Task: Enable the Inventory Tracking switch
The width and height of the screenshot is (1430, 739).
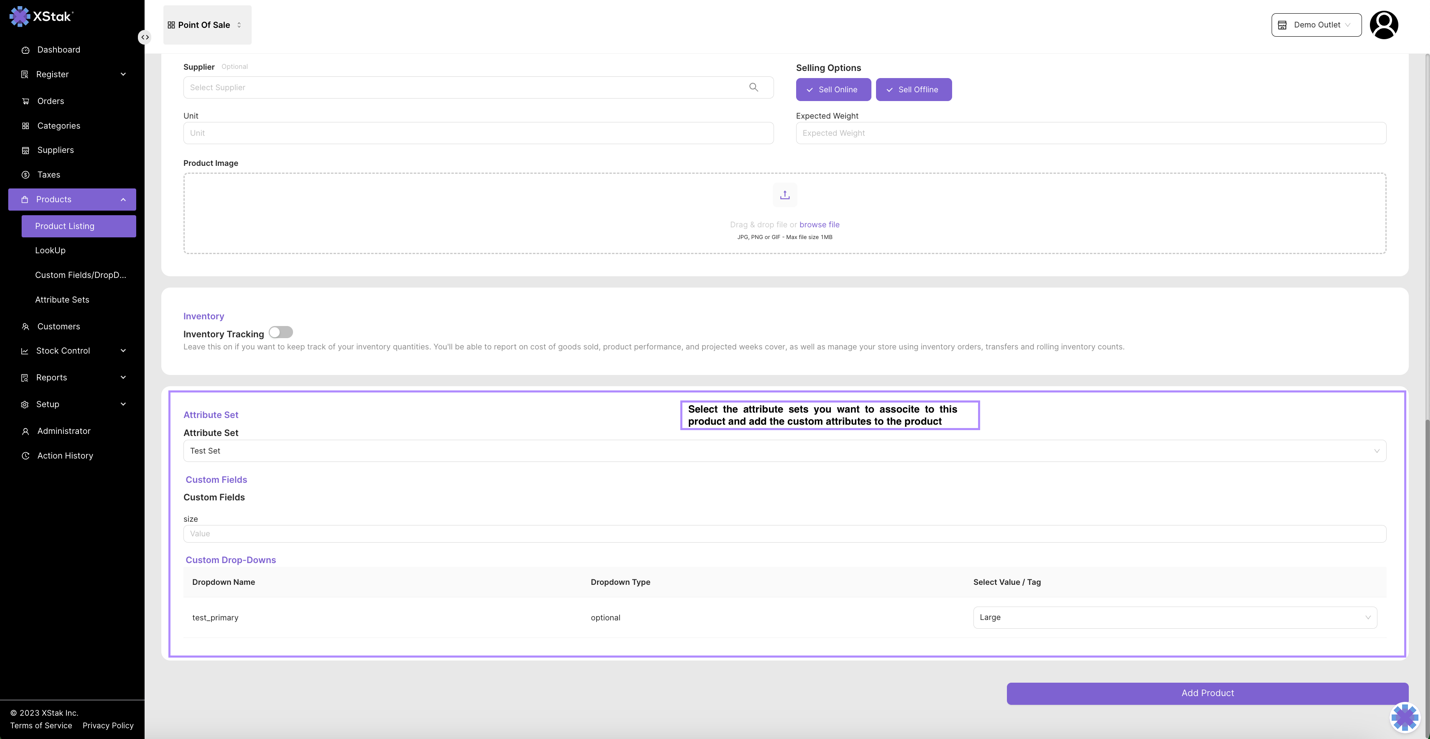Action: pyautogui.click(x=280, y=333)
